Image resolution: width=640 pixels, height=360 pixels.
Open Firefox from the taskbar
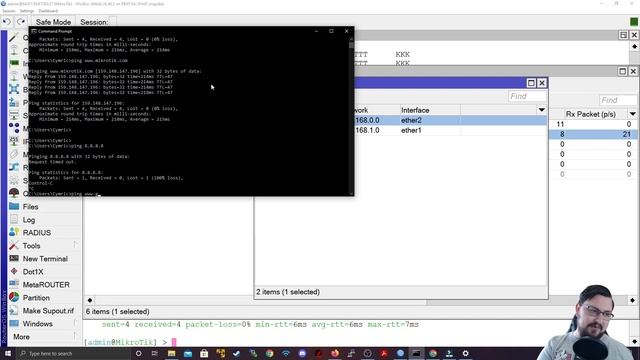(x=334, y=353)
